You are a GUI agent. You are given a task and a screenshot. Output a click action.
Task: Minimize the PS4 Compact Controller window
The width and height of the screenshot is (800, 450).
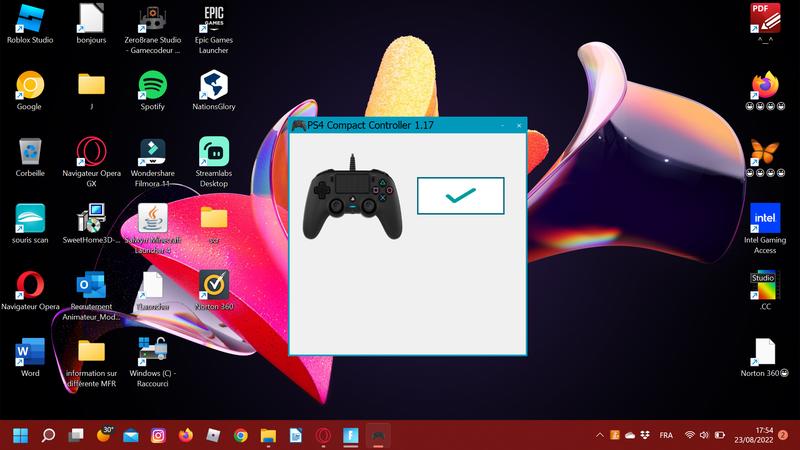tap(501, 125)
